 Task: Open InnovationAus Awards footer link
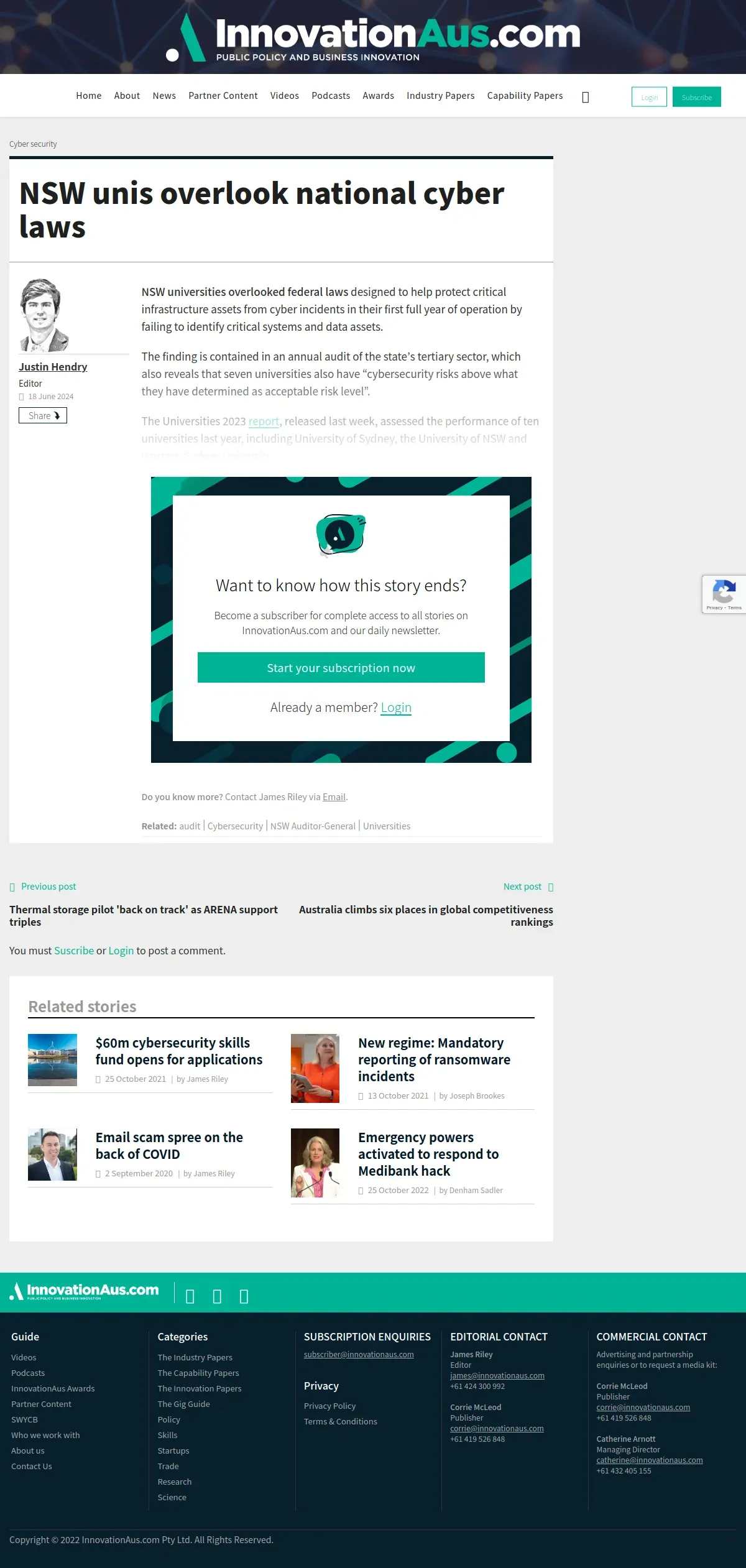pyautogui.click(x=53, y=1388)
